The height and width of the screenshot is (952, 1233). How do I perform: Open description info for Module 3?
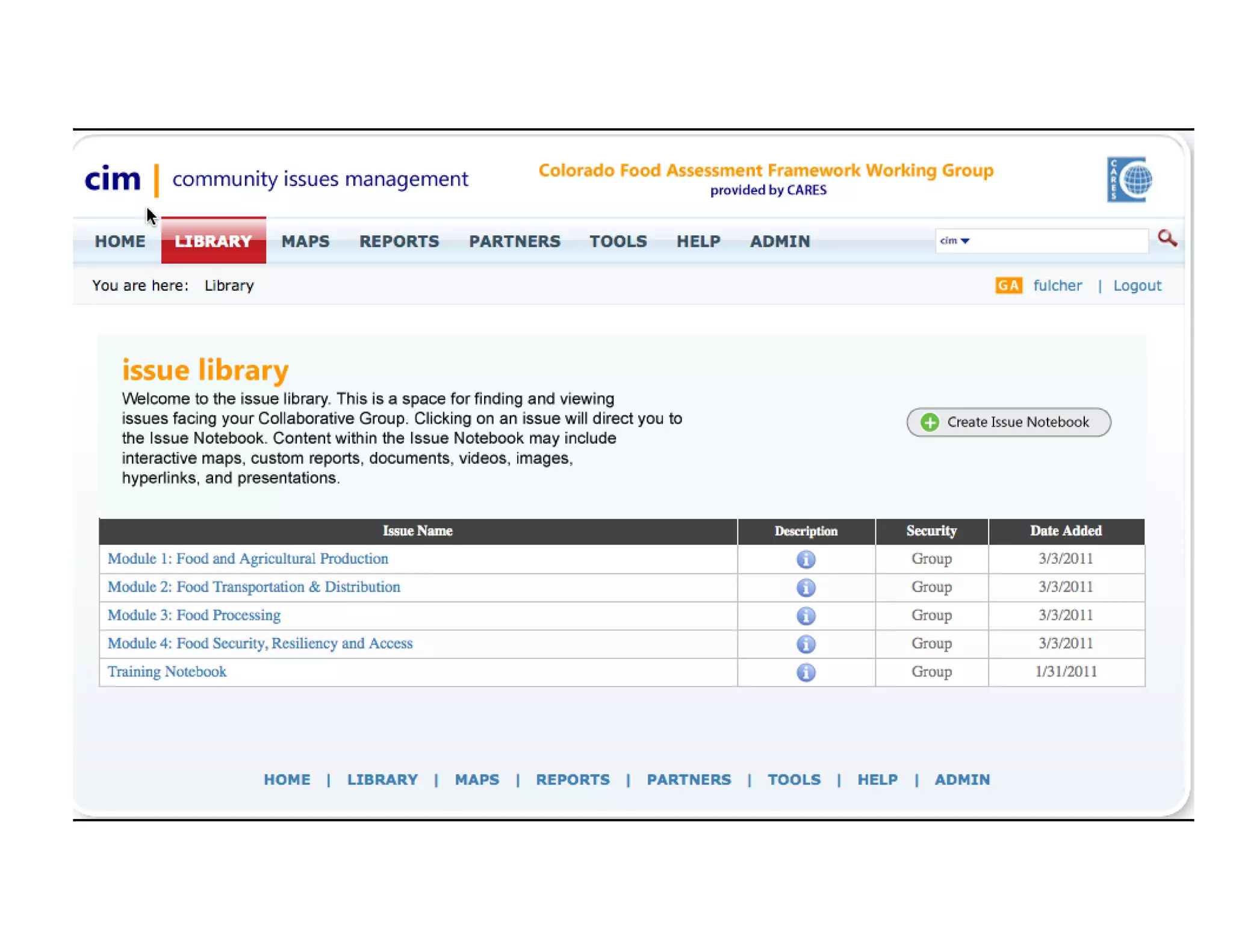[x=806, y=616]
